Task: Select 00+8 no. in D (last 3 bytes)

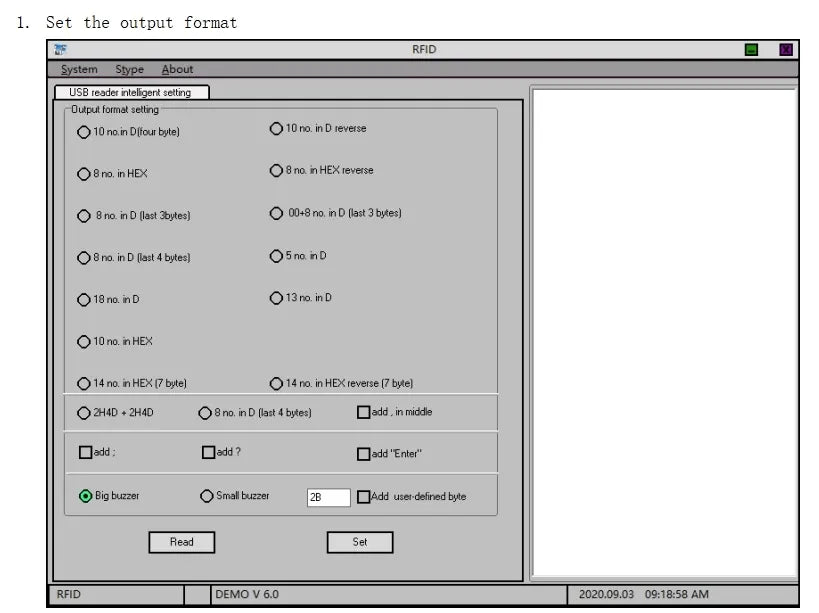Action: (x=276, y=214)
